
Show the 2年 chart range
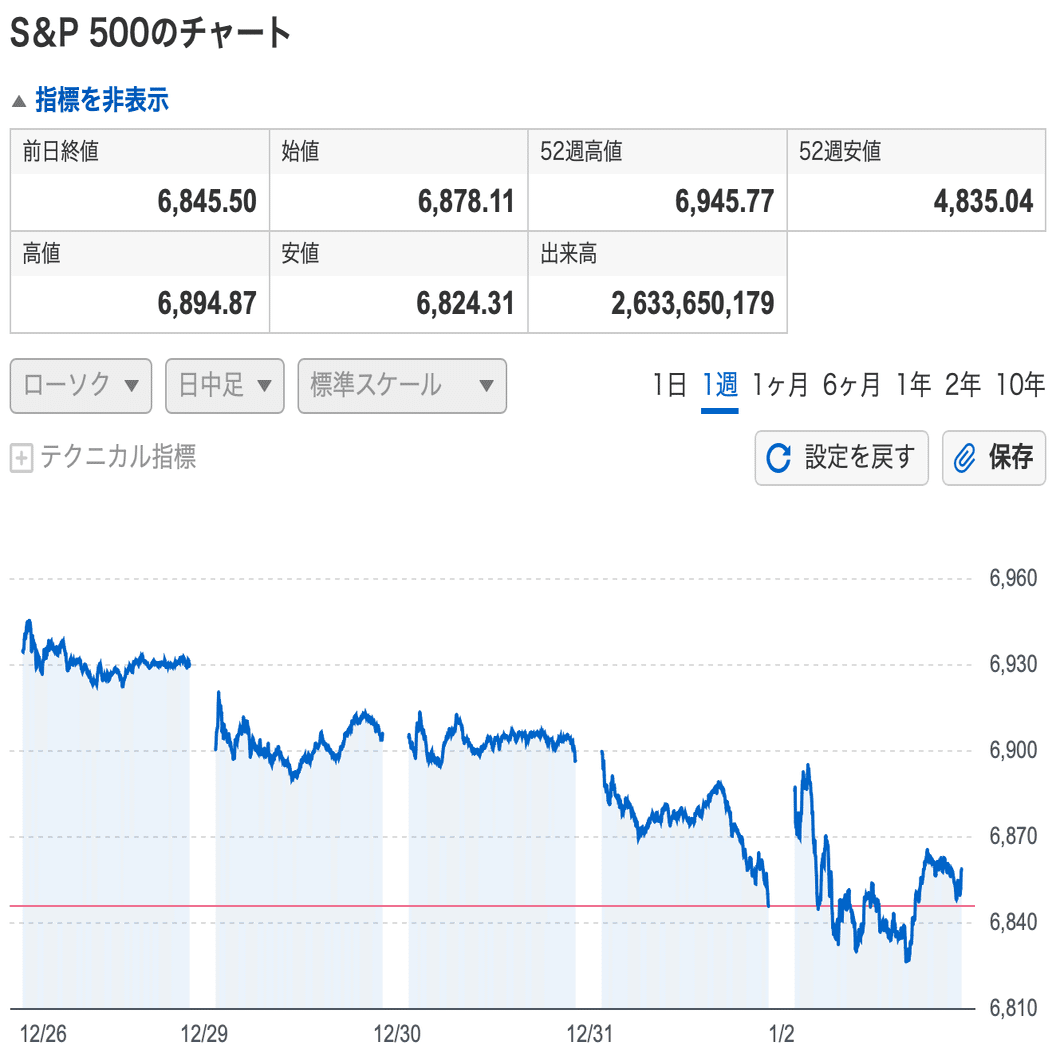[x=963, y=385]
